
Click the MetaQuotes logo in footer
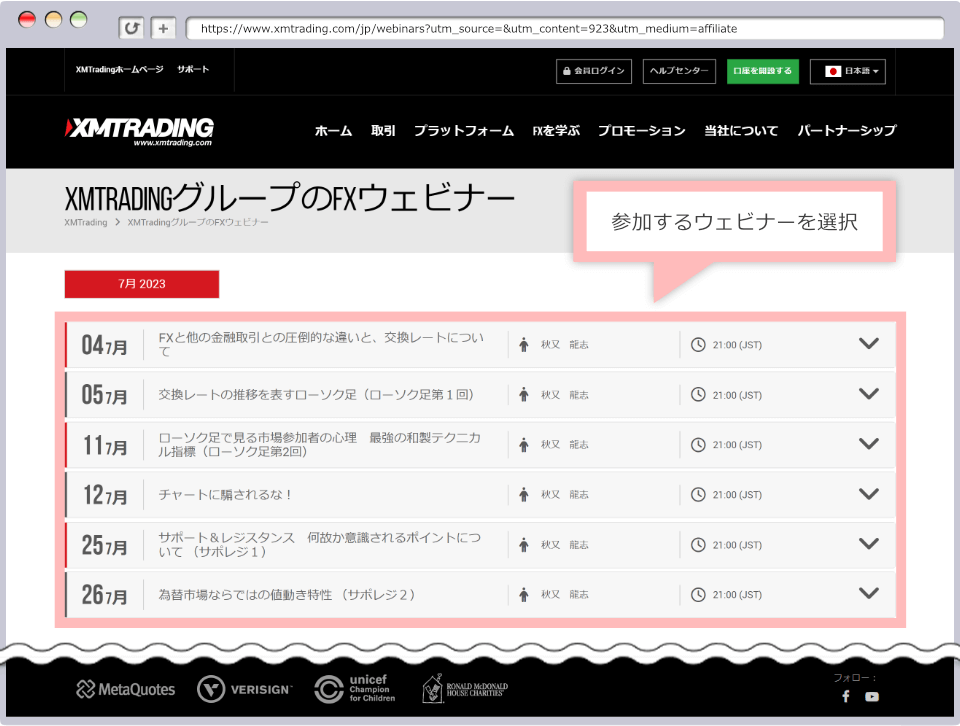point(126,689)
